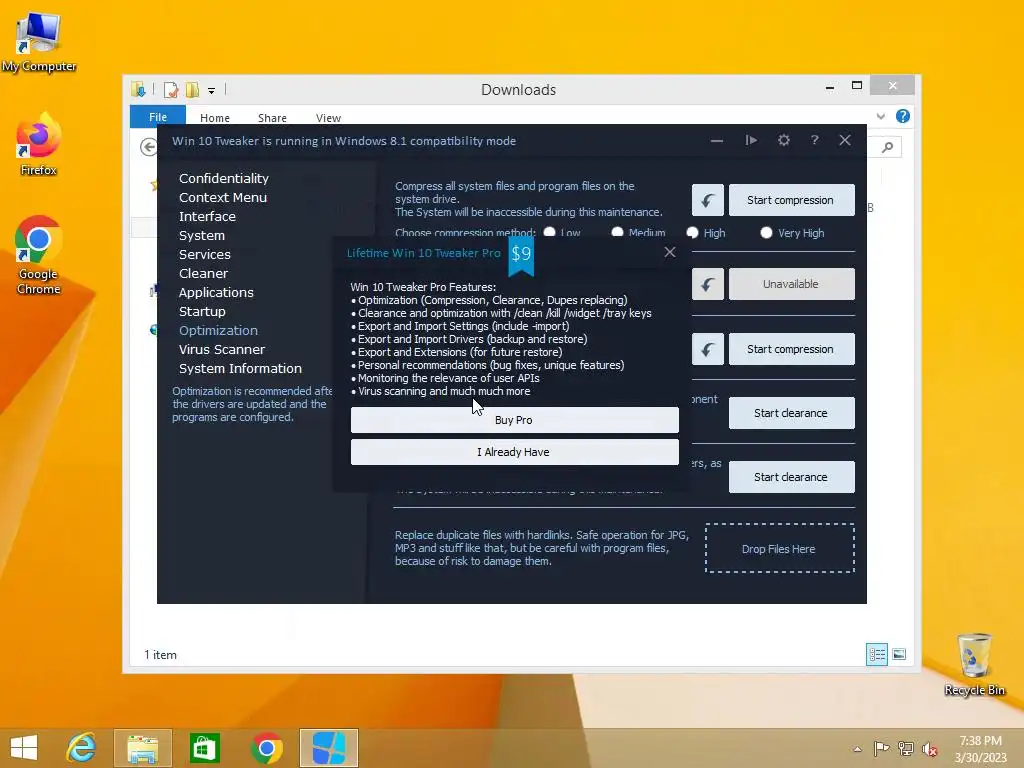Image resolution: width=1024 pixels, height=768 pixels.
Task: Click the Drop Files Here area
Action: (x=779, y=548)
